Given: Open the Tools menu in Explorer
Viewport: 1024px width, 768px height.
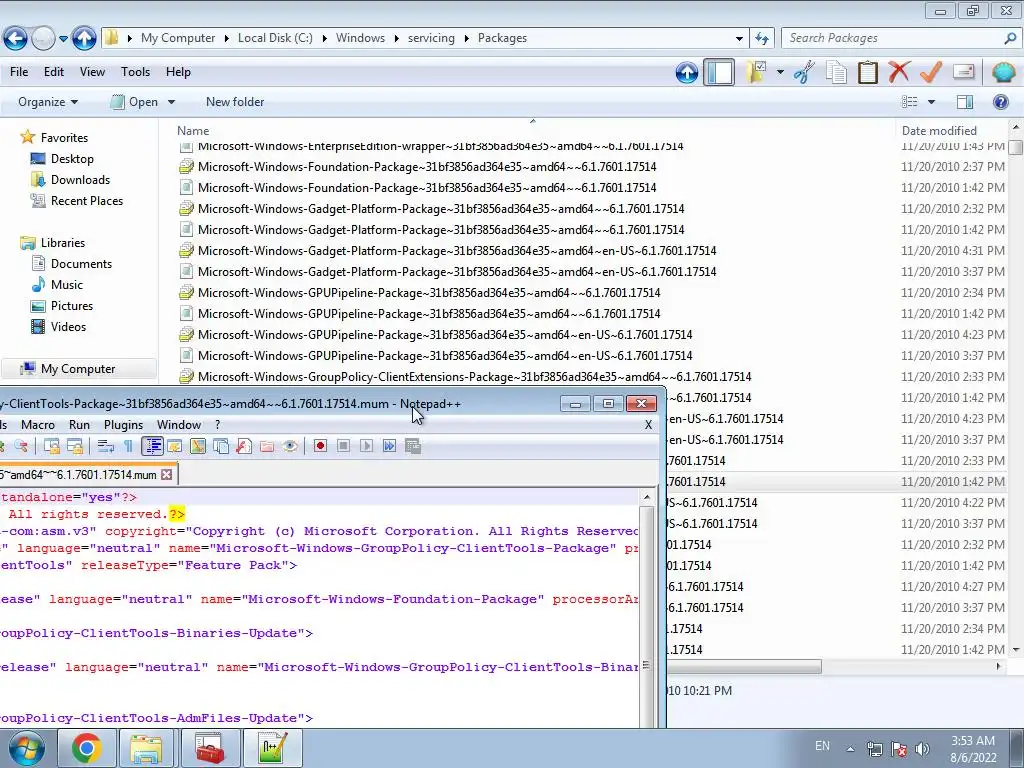Looking at the screenshot, I should pos(135,72).
